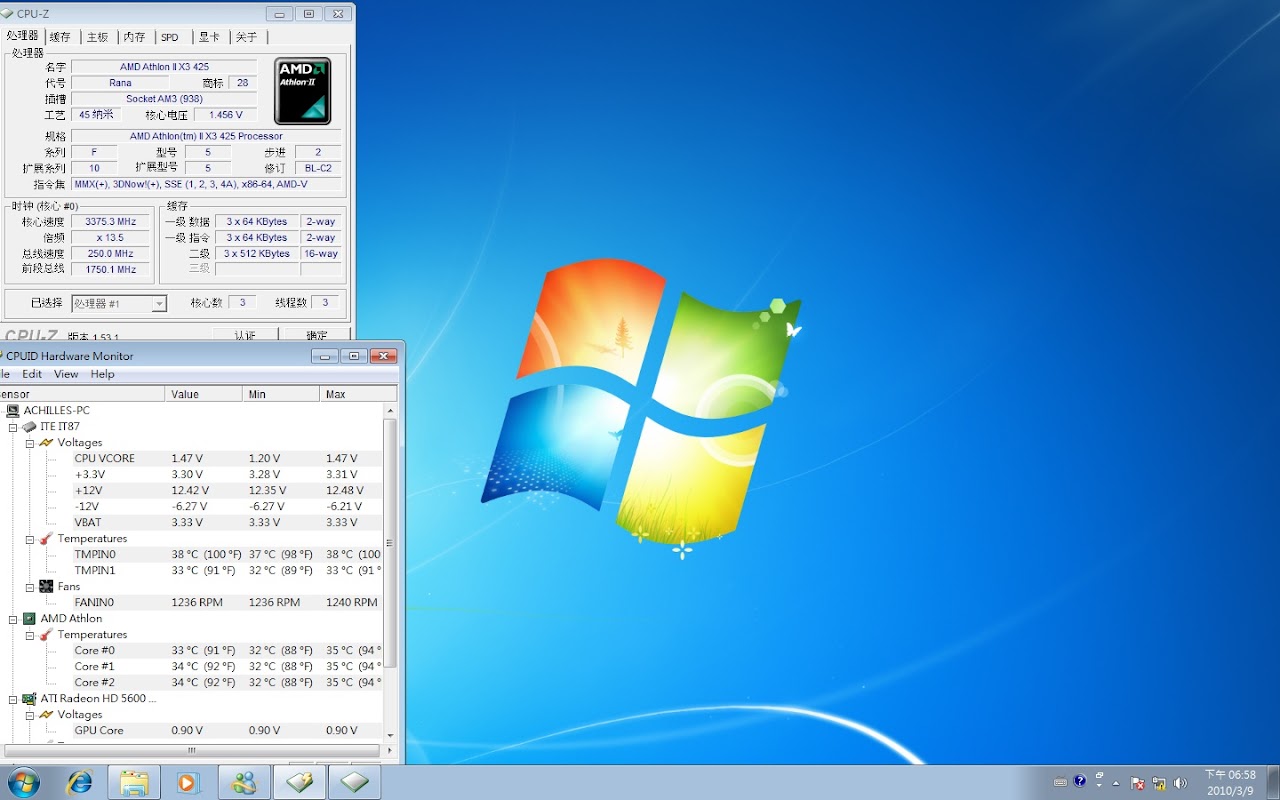Open the Edit menu in Hardware Monitor

point(32,374)
